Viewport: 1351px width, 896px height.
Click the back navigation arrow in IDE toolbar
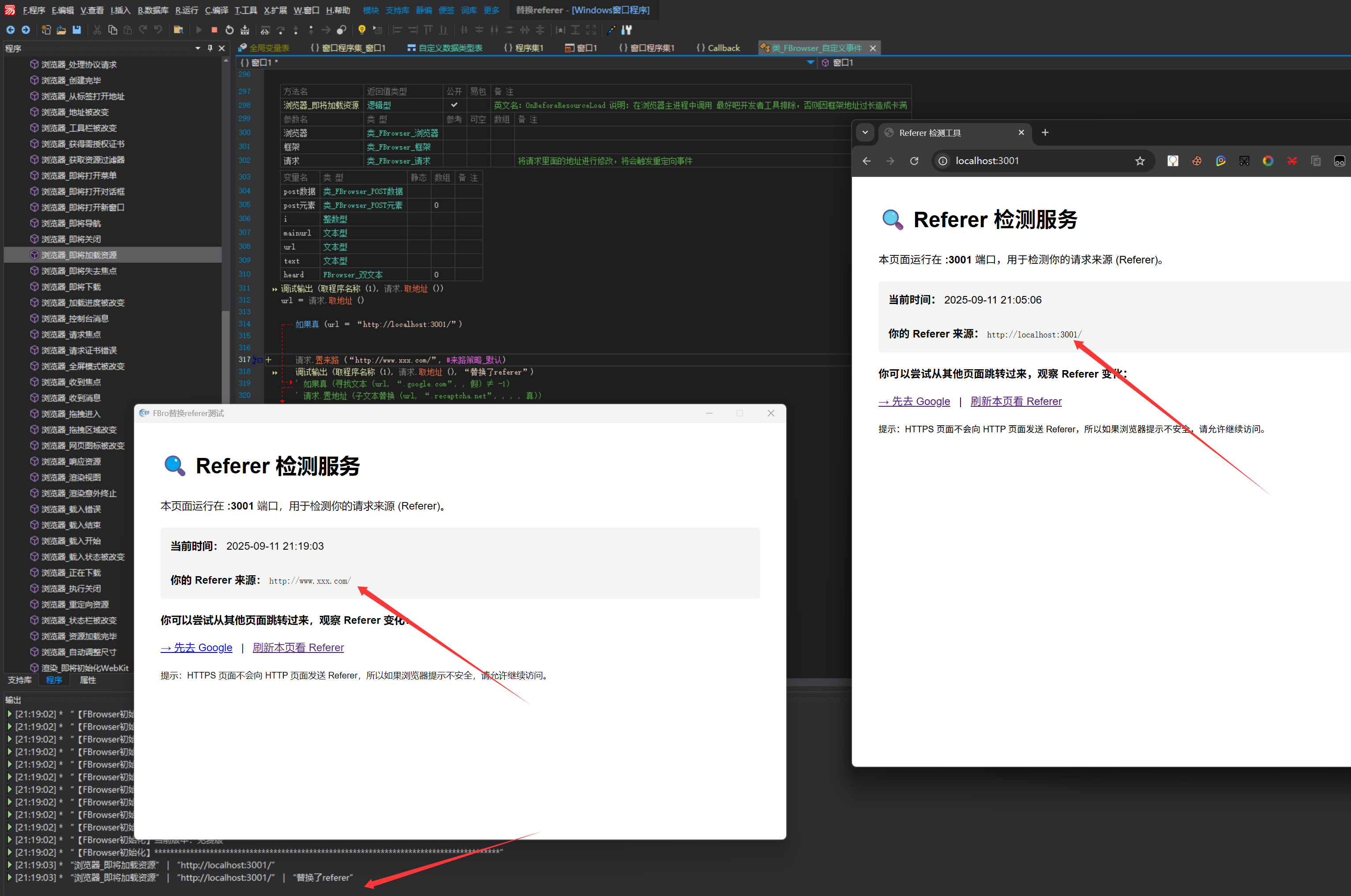coord(10,30)
